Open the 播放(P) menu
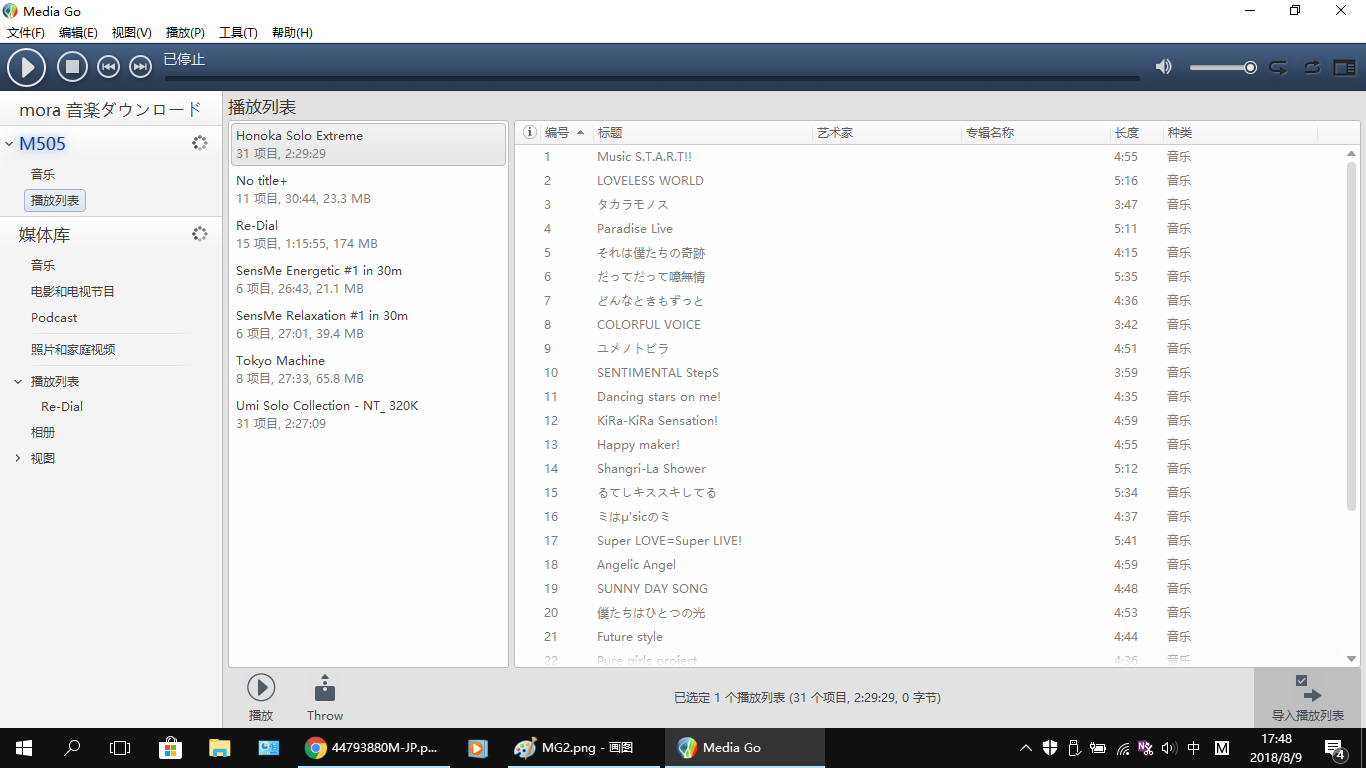The image size is (1366, 768). click(185, 32)
